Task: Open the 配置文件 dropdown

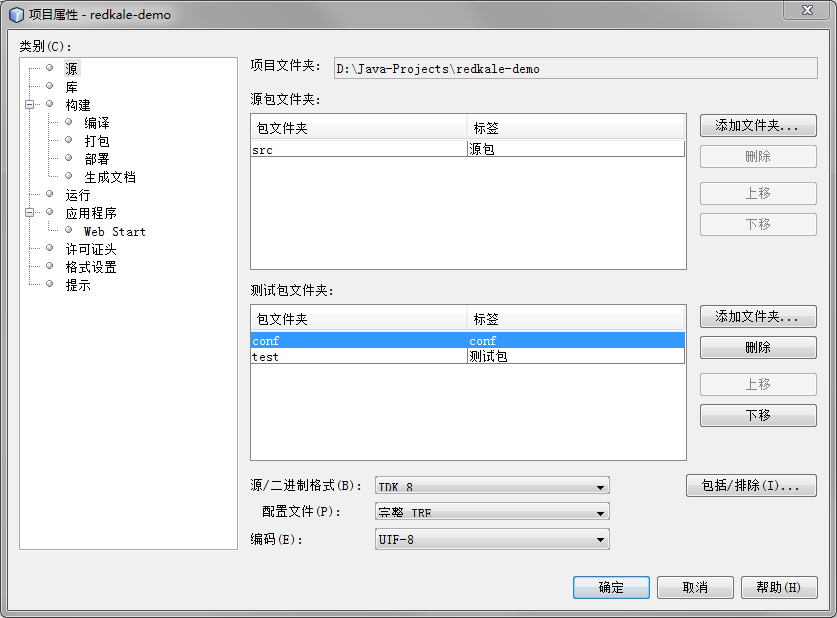Action: tap(491, 512)
